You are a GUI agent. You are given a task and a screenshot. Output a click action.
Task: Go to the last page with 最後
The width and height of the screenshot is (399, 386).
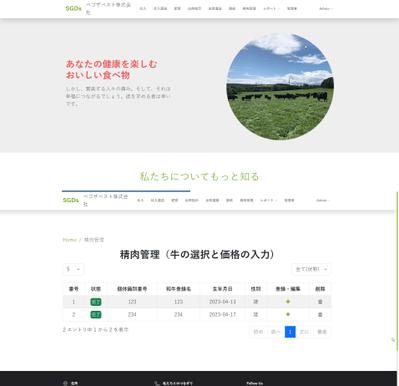322,332
